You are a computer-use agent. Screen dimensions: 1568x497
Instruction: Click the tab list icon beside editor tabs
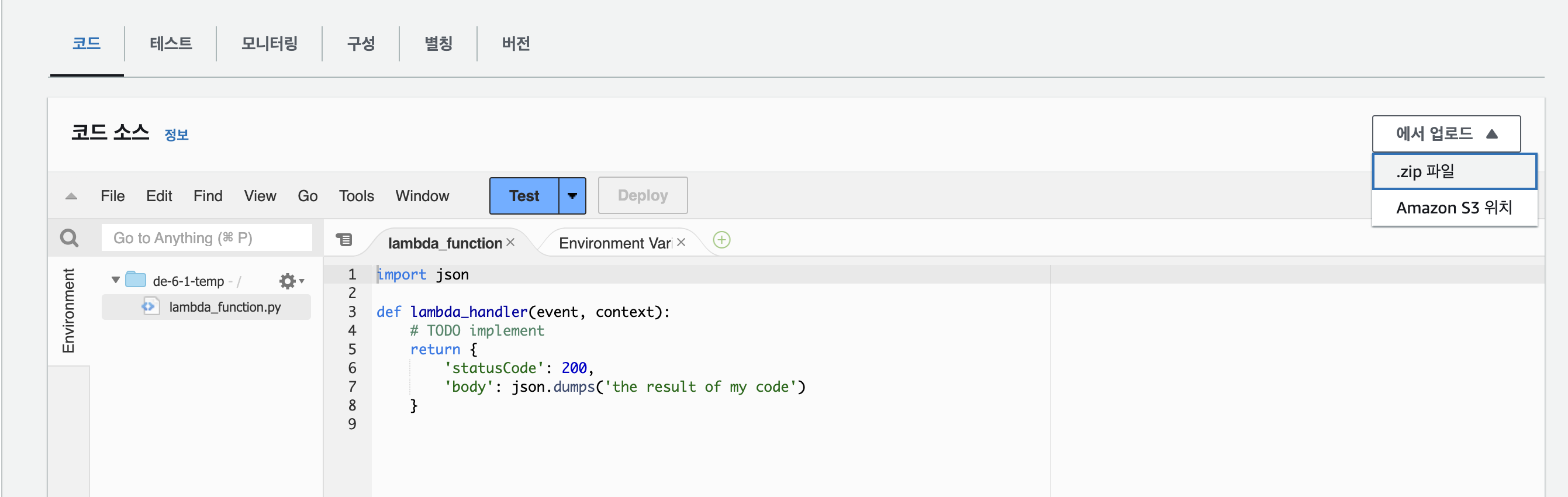[x=344, y=240]
